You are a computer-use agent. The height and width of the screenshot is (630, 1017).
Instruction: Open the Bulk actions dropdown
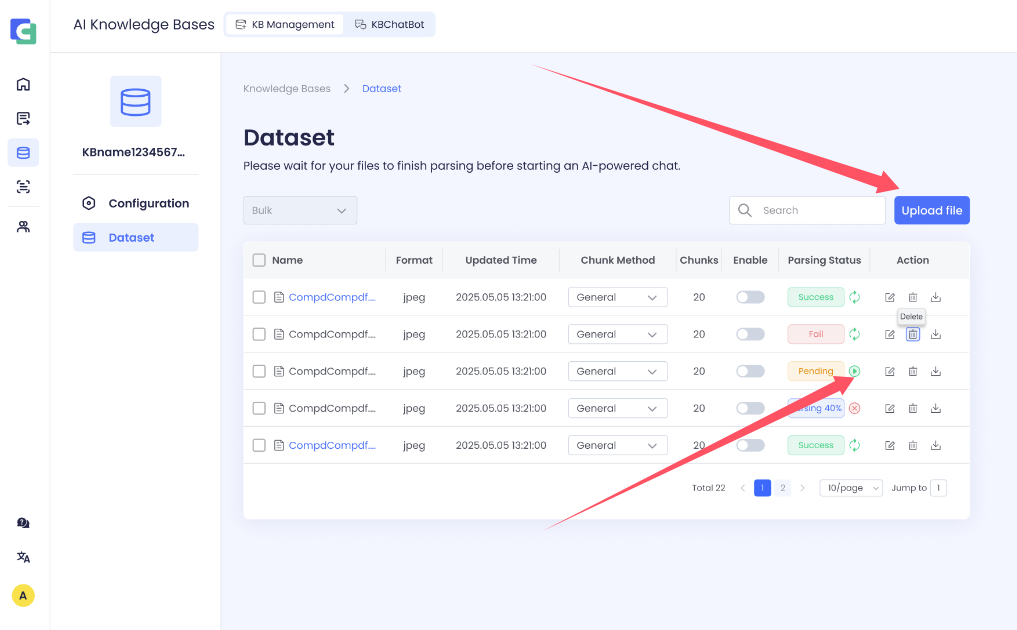[x=299, y=211]
